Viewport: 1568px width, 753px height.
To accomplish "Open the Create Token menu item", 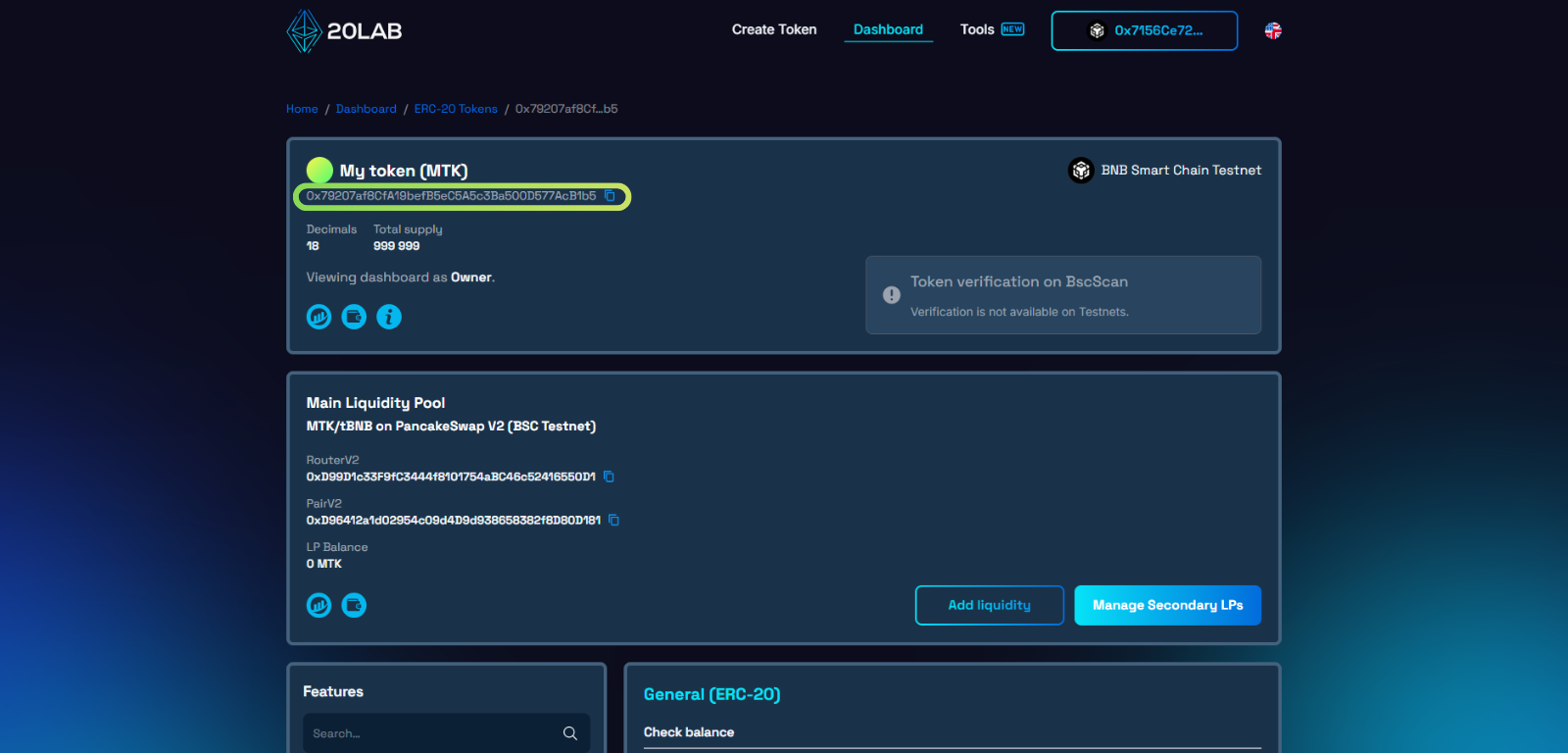I will pyautogui.click(x=774, y=29).
